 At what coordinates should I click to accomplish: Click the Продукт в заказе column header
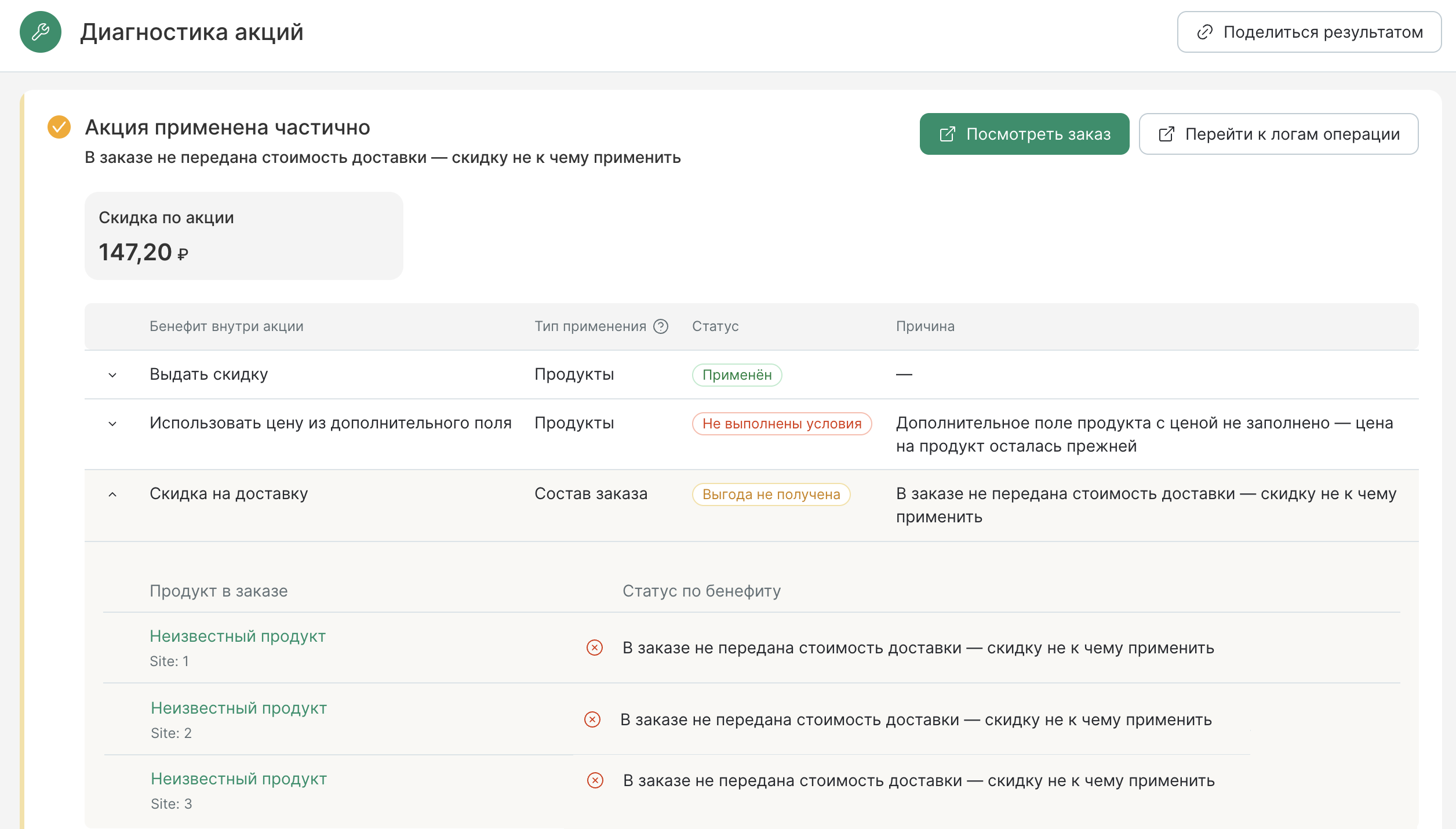click(219, 591)
